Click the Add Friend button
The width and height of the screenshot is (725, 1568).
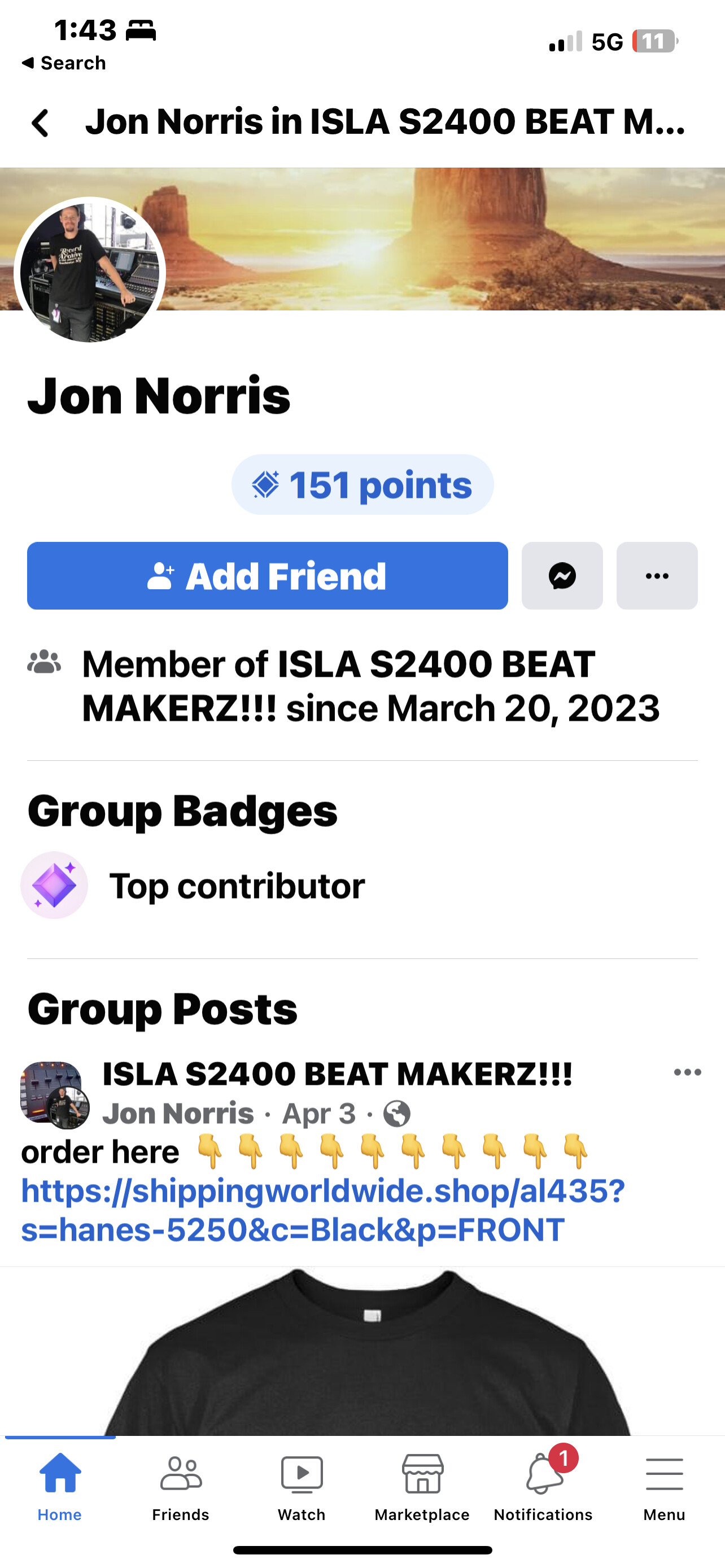[267, 576]
